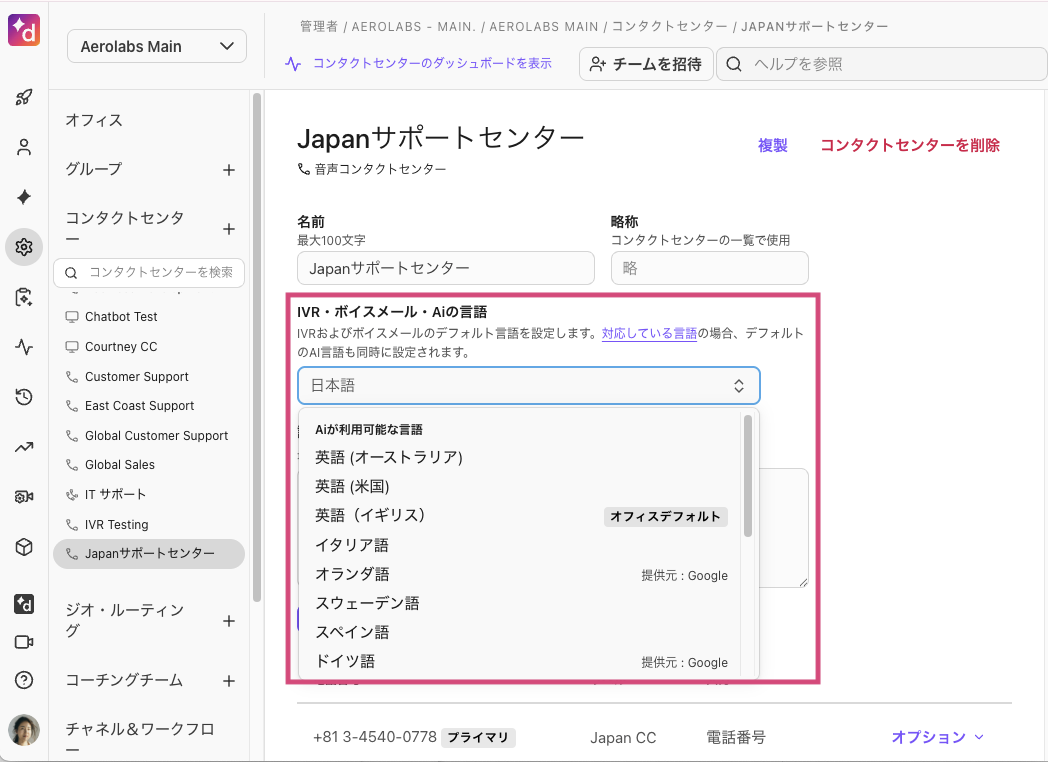Add a new group with plus icon
Screen dimensions: 1048x762
229,170
